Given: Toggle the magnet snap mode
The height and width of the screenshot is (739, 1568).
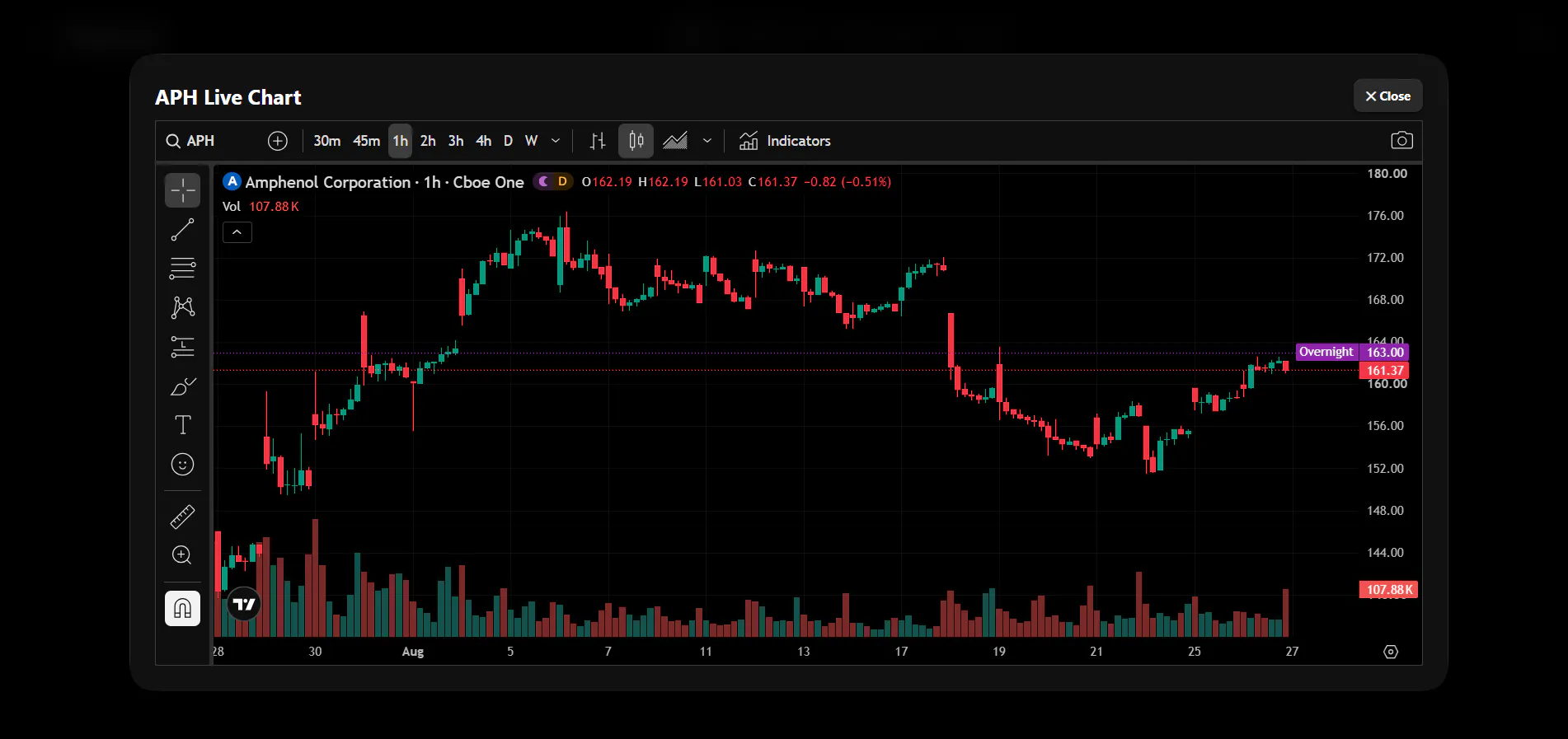Looking at the screenshot, I should point(182,609).
